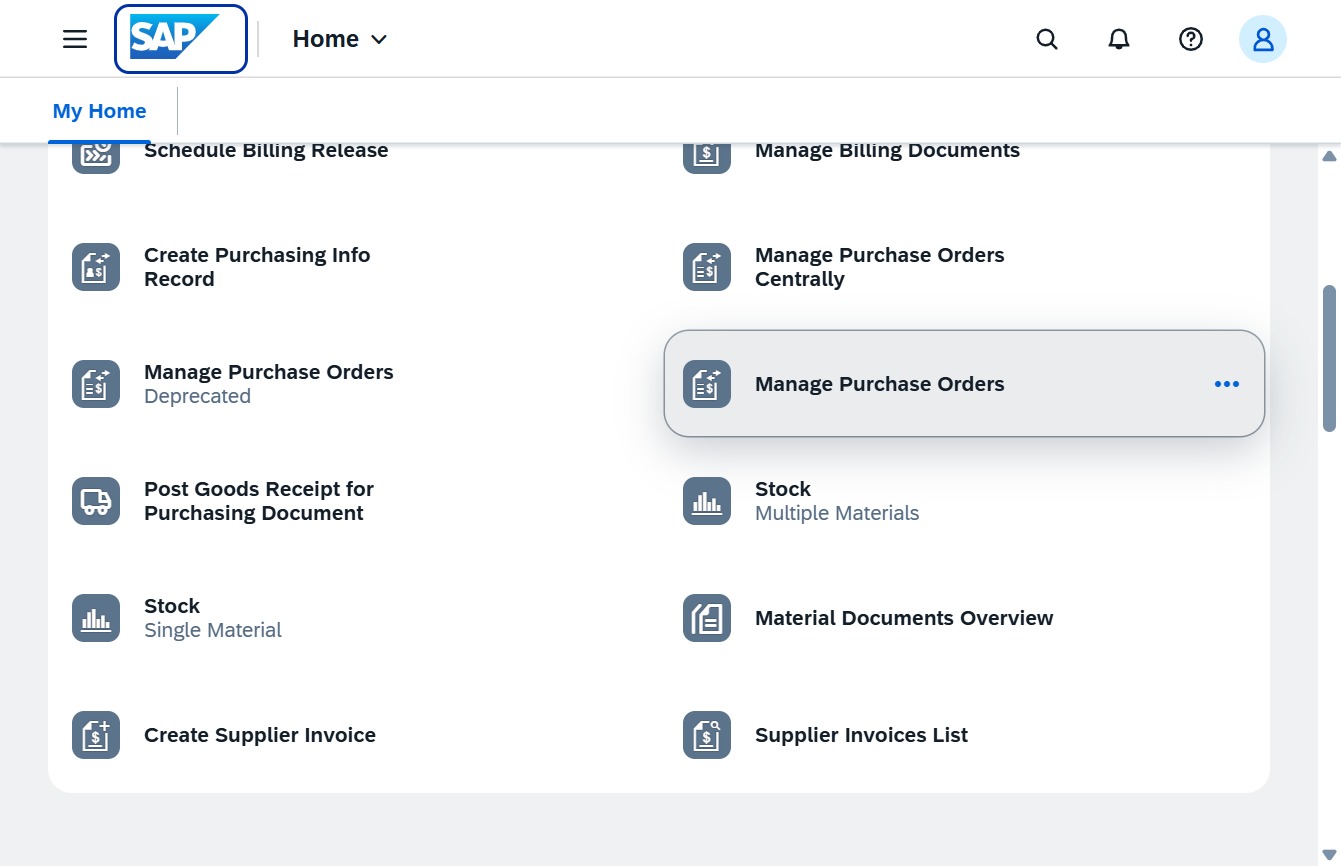Click the highlighted Manage Purchase Orders icon
This screenshot has width=1341, height=866.
707,384
